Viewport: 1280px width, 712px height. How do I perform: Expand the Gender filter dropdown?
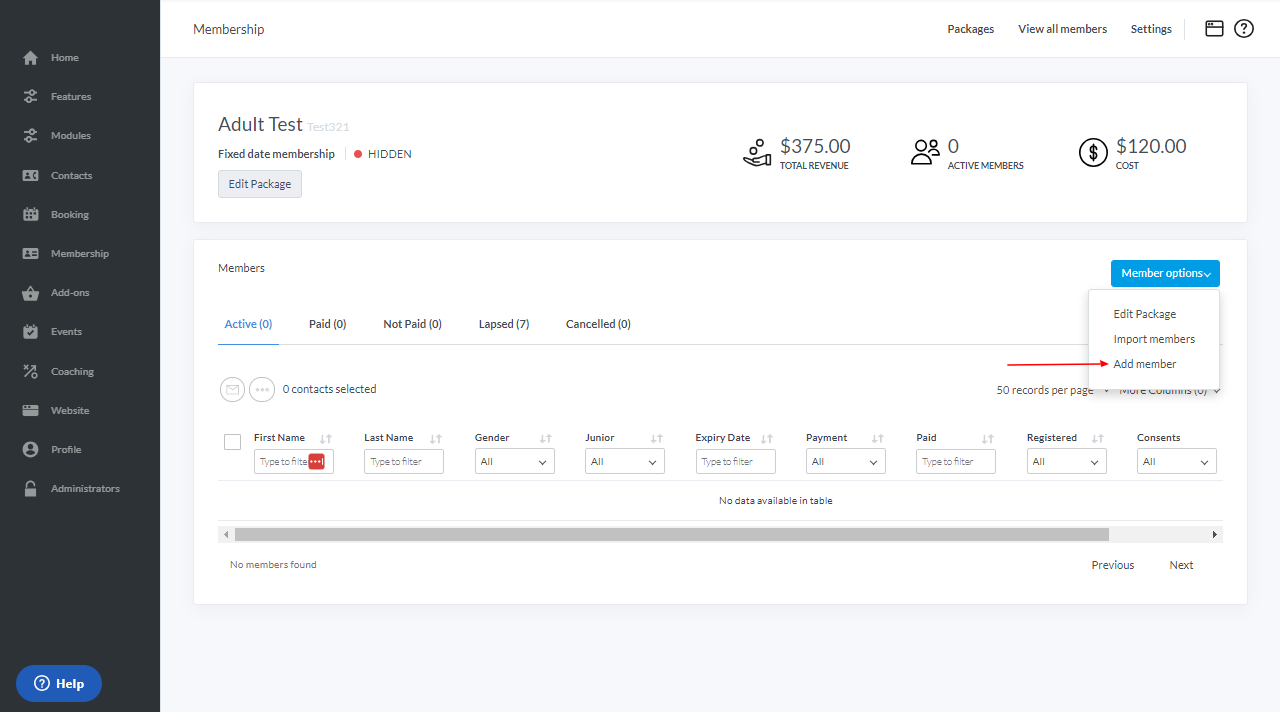tap(514, 462)
